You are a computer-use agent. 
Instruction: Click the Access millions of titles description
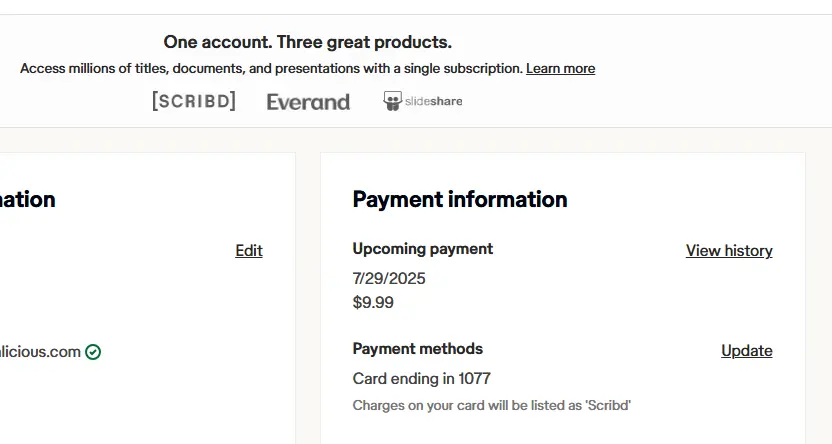pyautogui.click(x=272, y=68)
